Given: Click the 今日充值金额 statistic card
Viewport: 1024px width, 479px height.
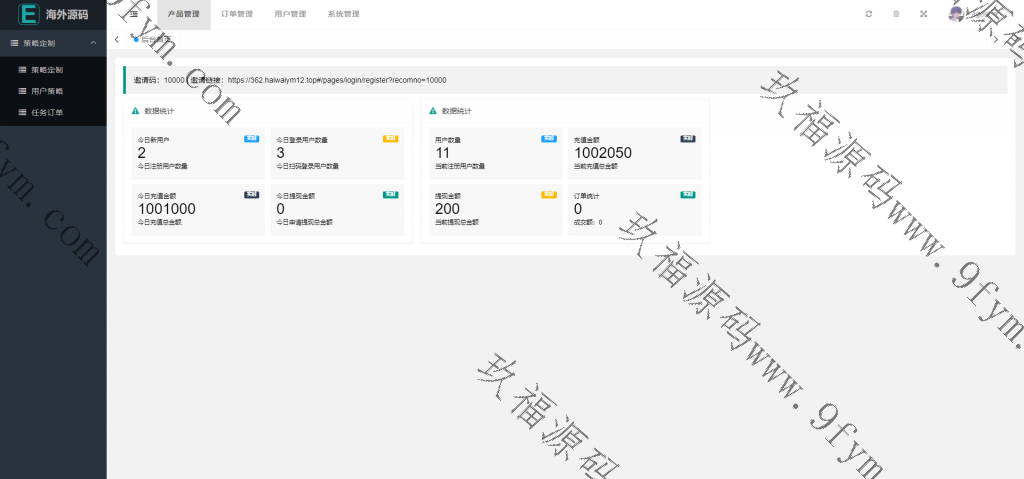Looking at the screenshot, I should [196, 208].
